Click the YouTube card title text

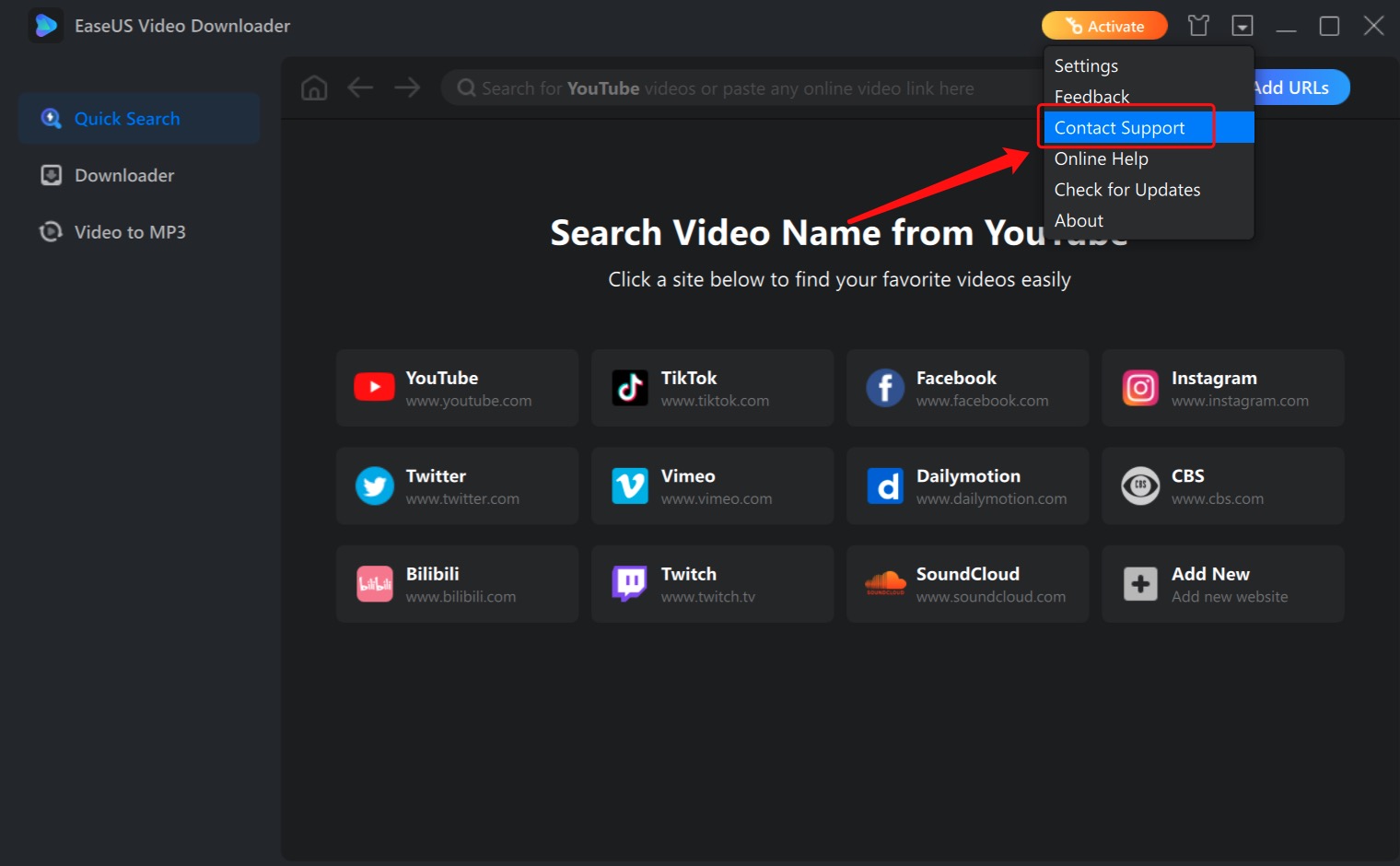click(442, 378)
